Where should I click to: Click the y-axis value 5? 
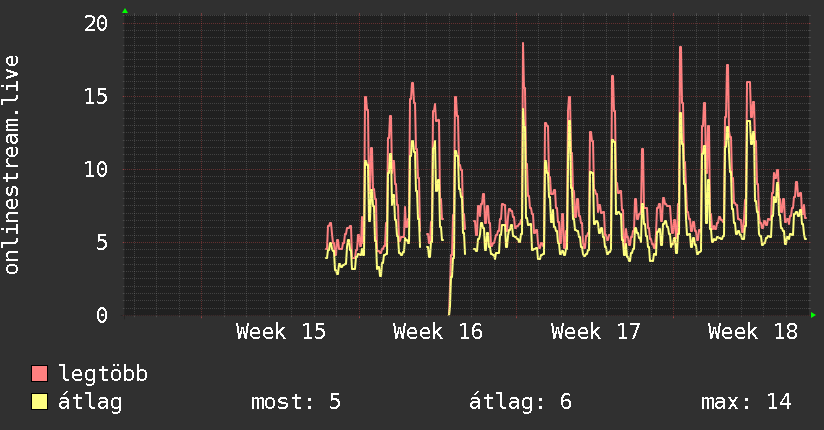(102, 242)
